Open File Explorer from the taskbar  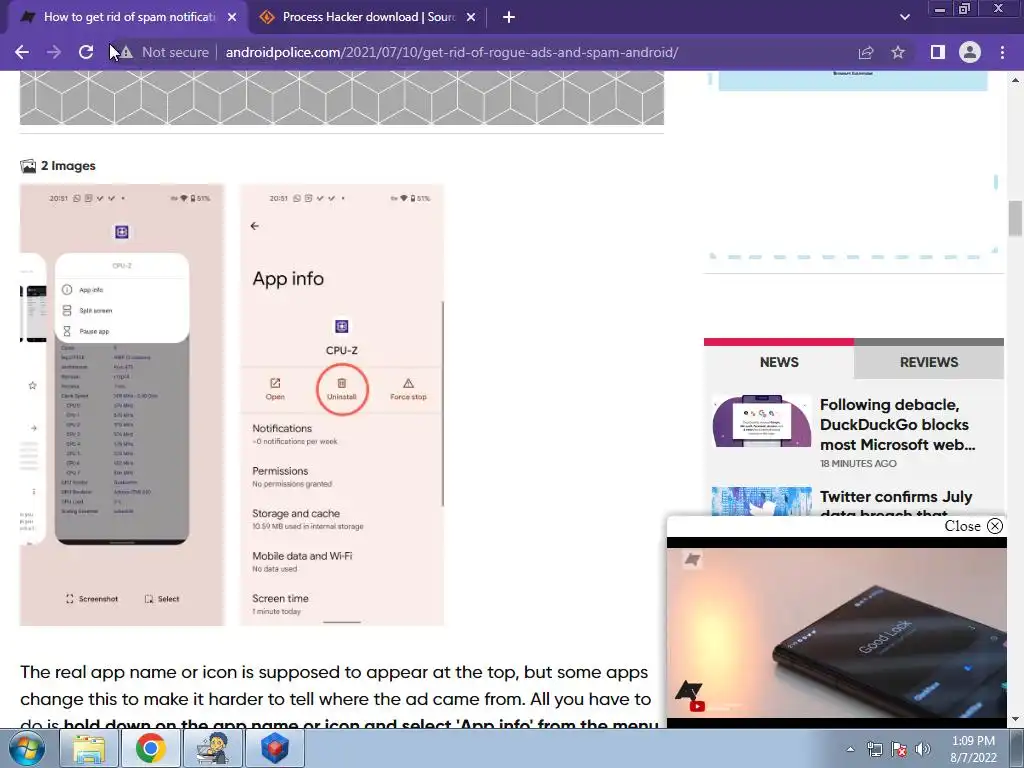[89, 748]
